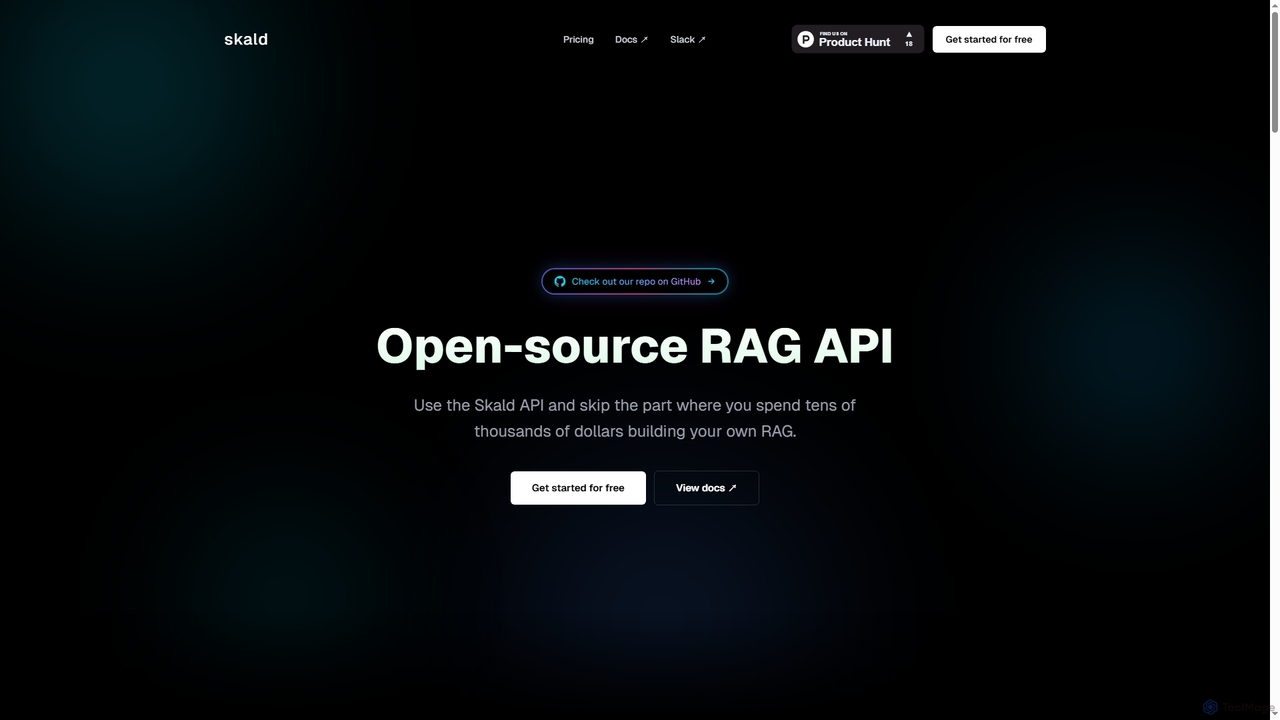Open the Slack link in navigation
Viewport: 1280px width, 720px height.
coord(688,40)
